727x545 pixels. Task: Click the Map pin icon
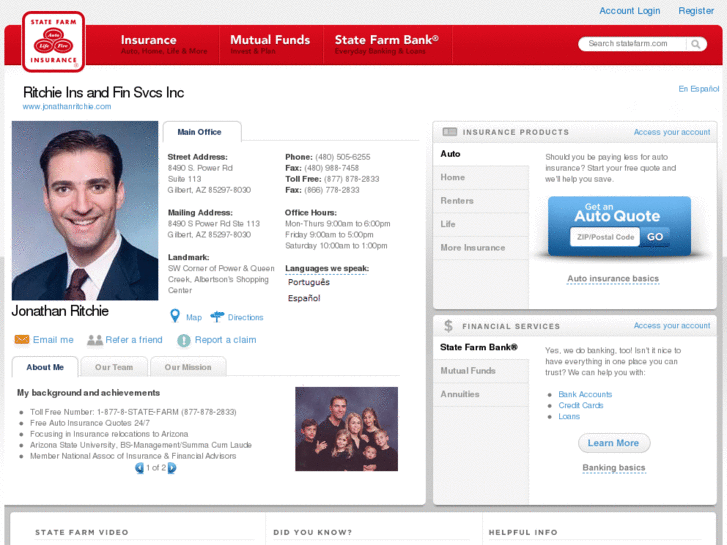click(175, 316)
